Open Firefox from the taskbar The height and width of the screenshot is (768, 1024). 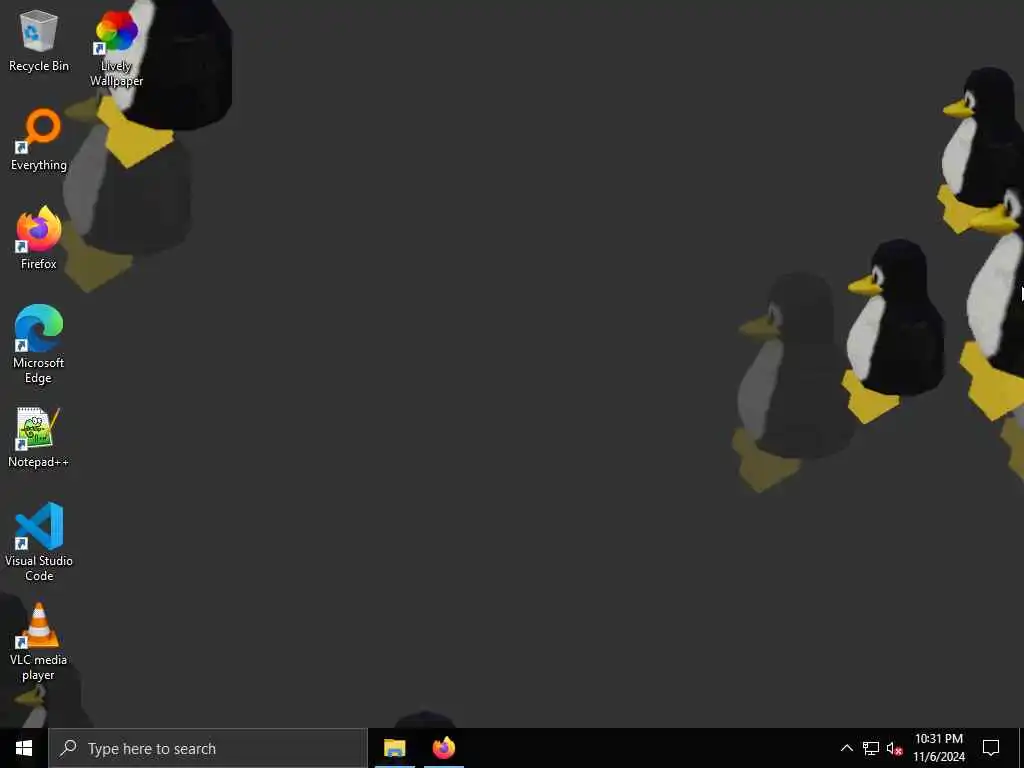pyautogui.click(x=444, y=748)
